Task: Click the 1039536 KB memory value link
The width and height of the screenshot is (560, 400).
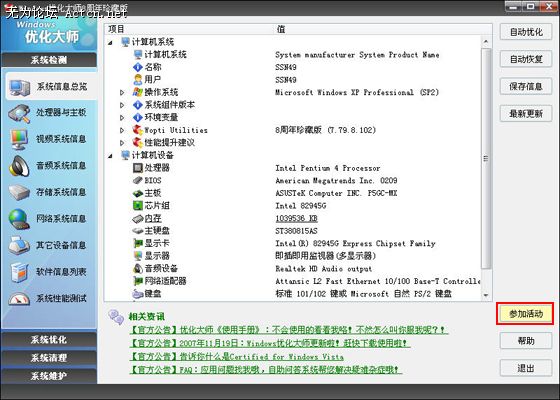Action: (x=296, y=218)
